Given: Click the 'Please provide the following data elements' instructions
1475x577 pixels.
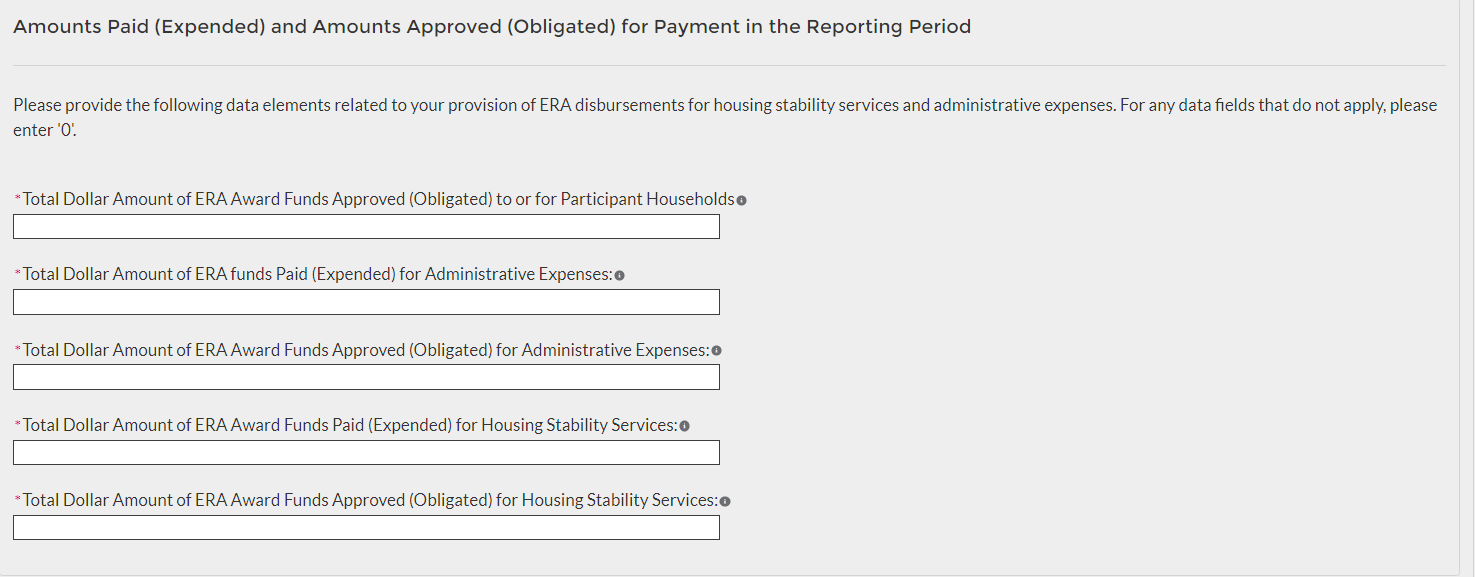Looking at the screenshot, I should pos(724,105).
